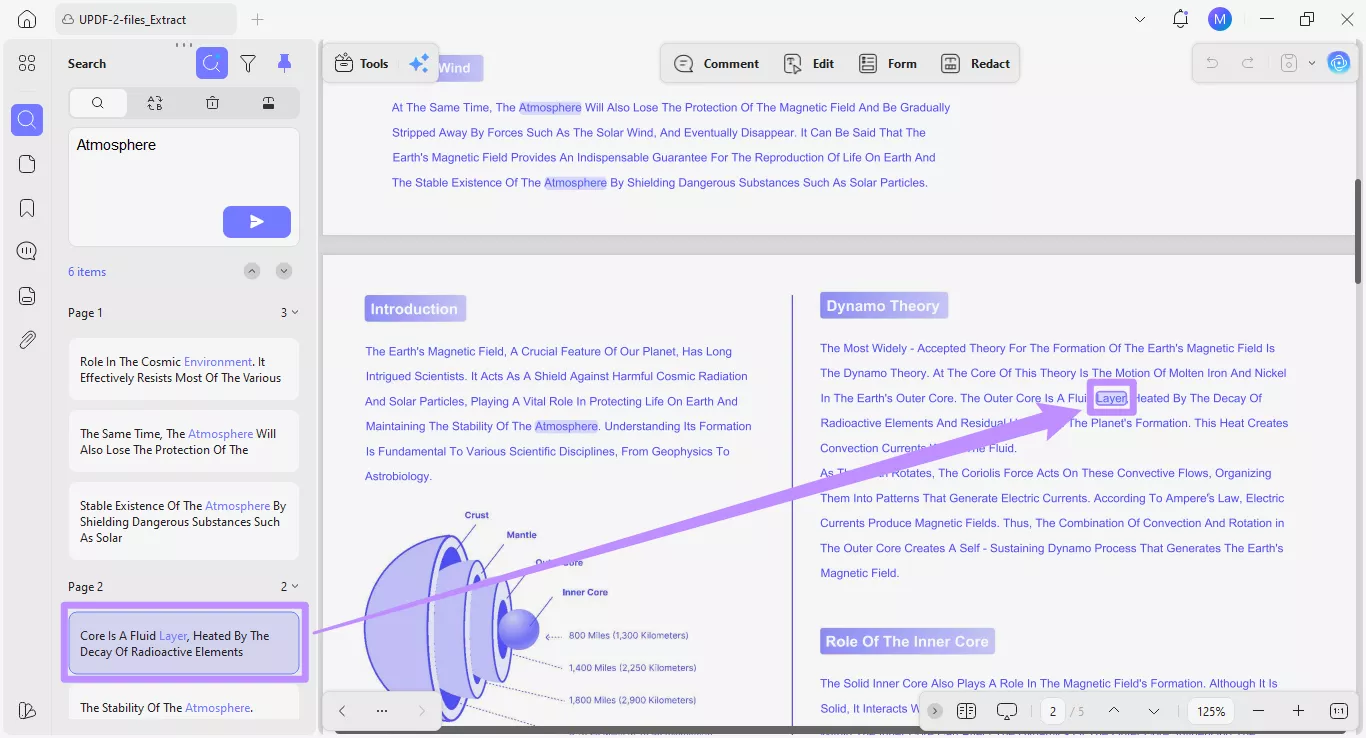Select the Search and Replace icon
The image size is (1366, 738).
tap(155, 102)
